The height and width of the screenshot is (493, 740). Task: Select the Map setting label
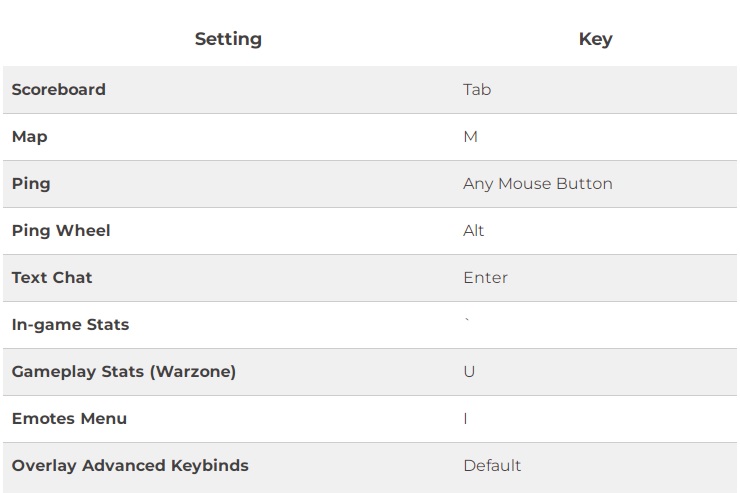(x=29, y=137)
